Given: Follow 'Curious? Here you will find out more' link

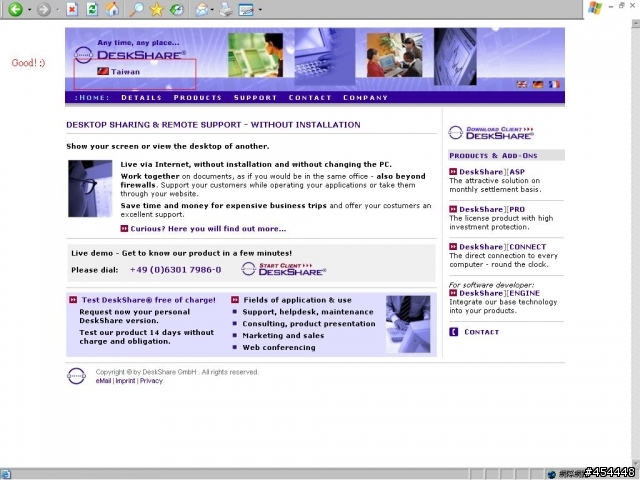Looking at the screenshot, I should (208, 229).
